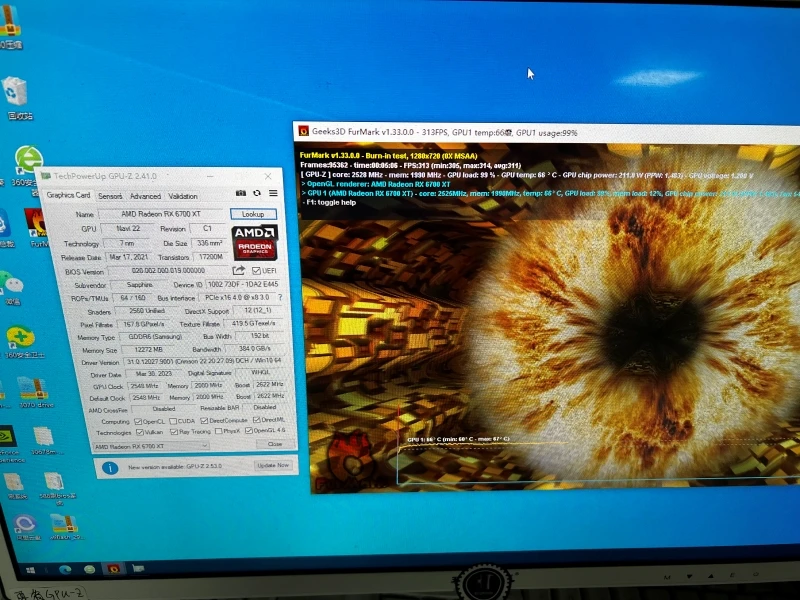Click the Windows Start button
Screen dimensions: 800x600
(30, 569)
